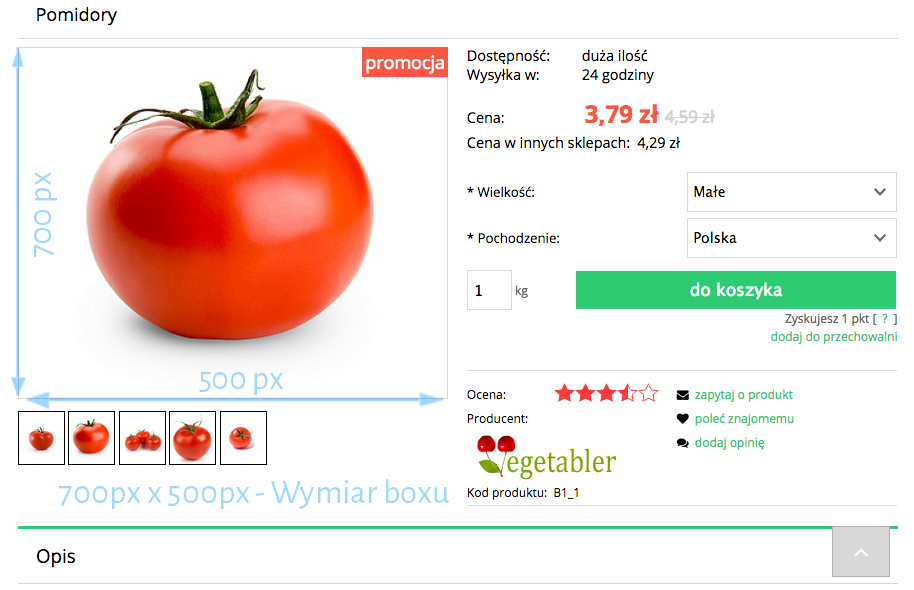The image size is (914, 590).
Task: Click the quantity input field in kg
Action: (x=489, y=290)
